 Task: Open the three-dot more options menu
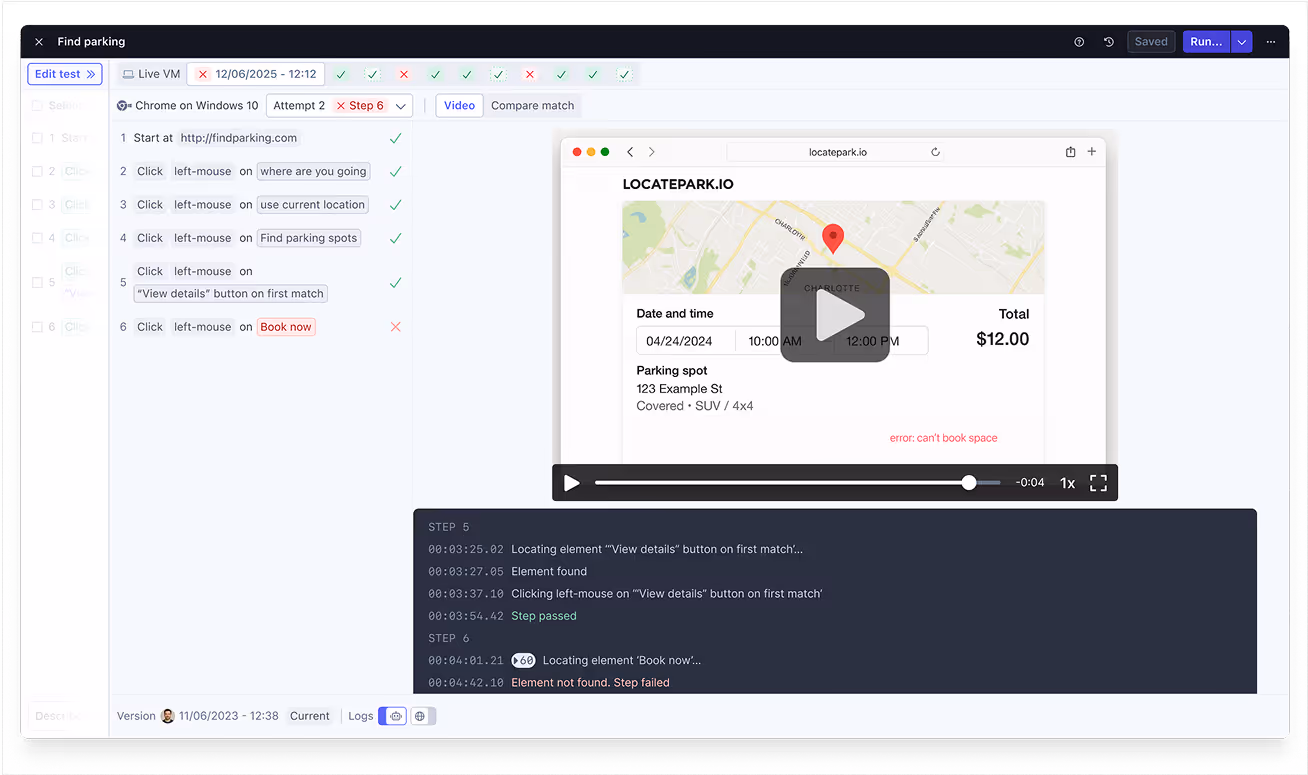(x=1271, y=42)
